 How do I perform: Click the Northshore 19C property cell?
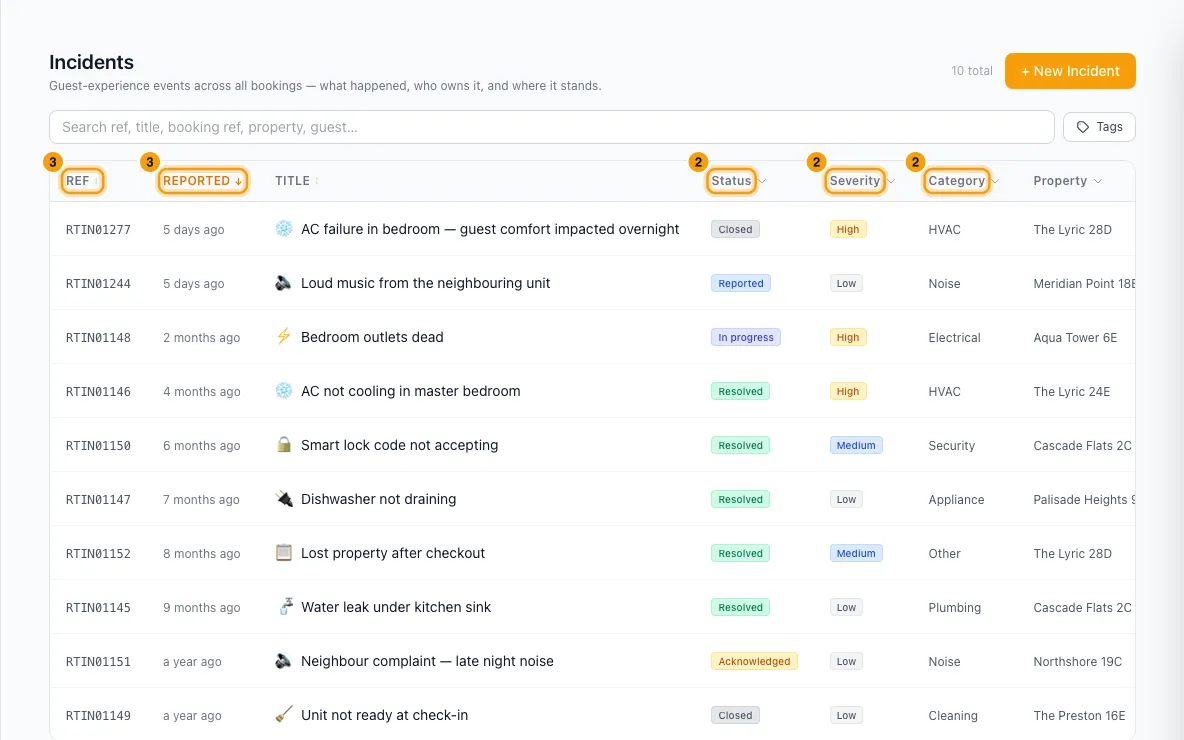tap(1077, 661)
